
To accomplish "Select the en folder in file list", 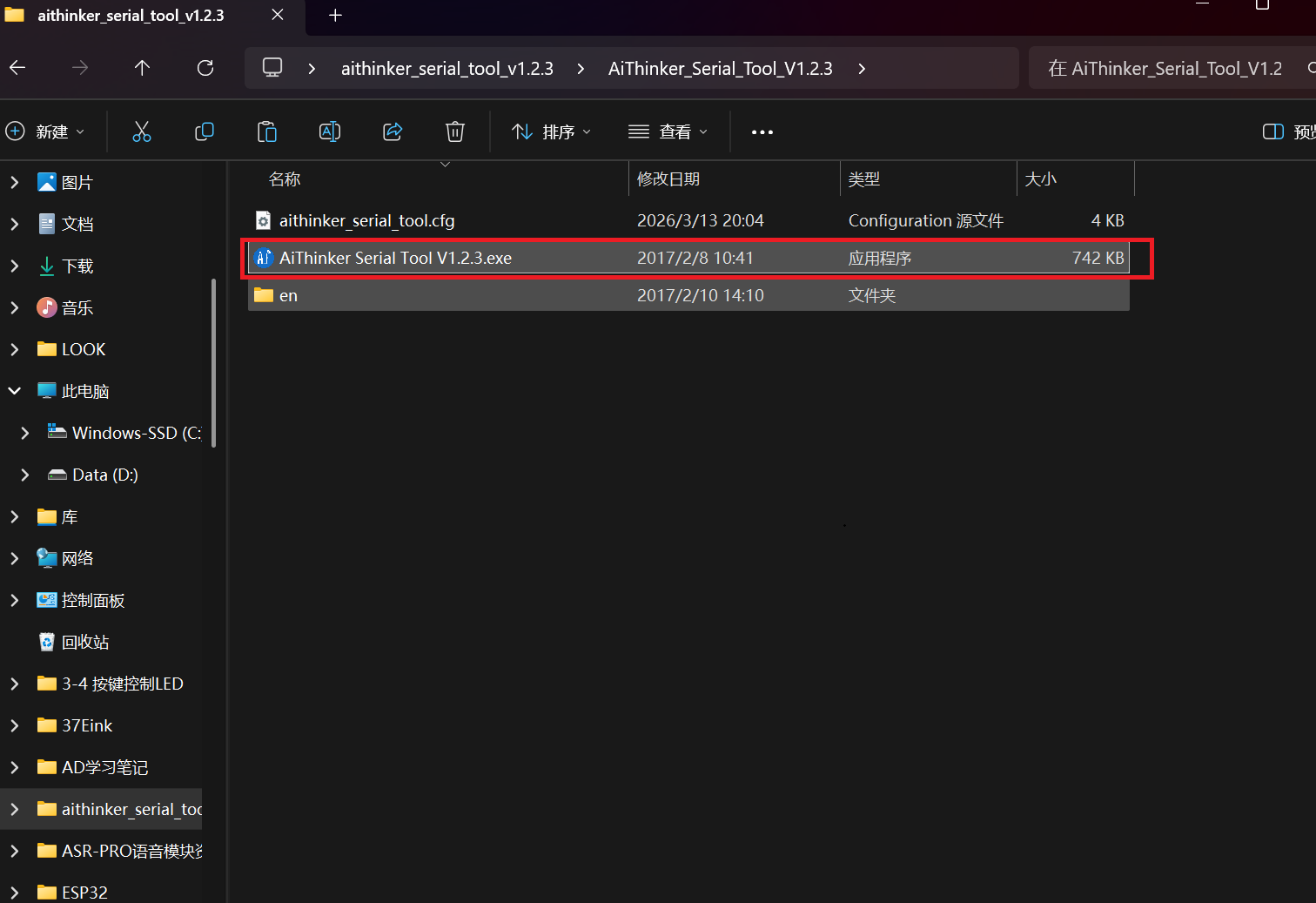I will (x=688, y=295).
